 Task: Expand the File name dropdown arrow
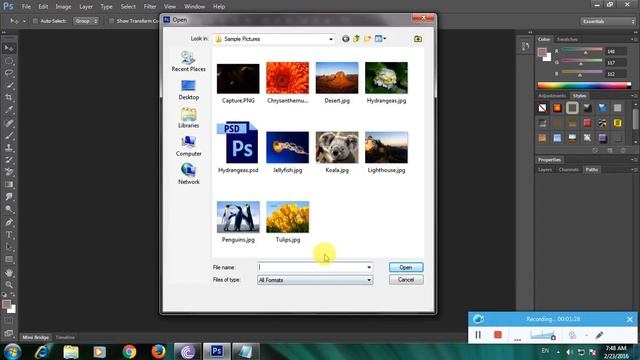coord(369,267)
